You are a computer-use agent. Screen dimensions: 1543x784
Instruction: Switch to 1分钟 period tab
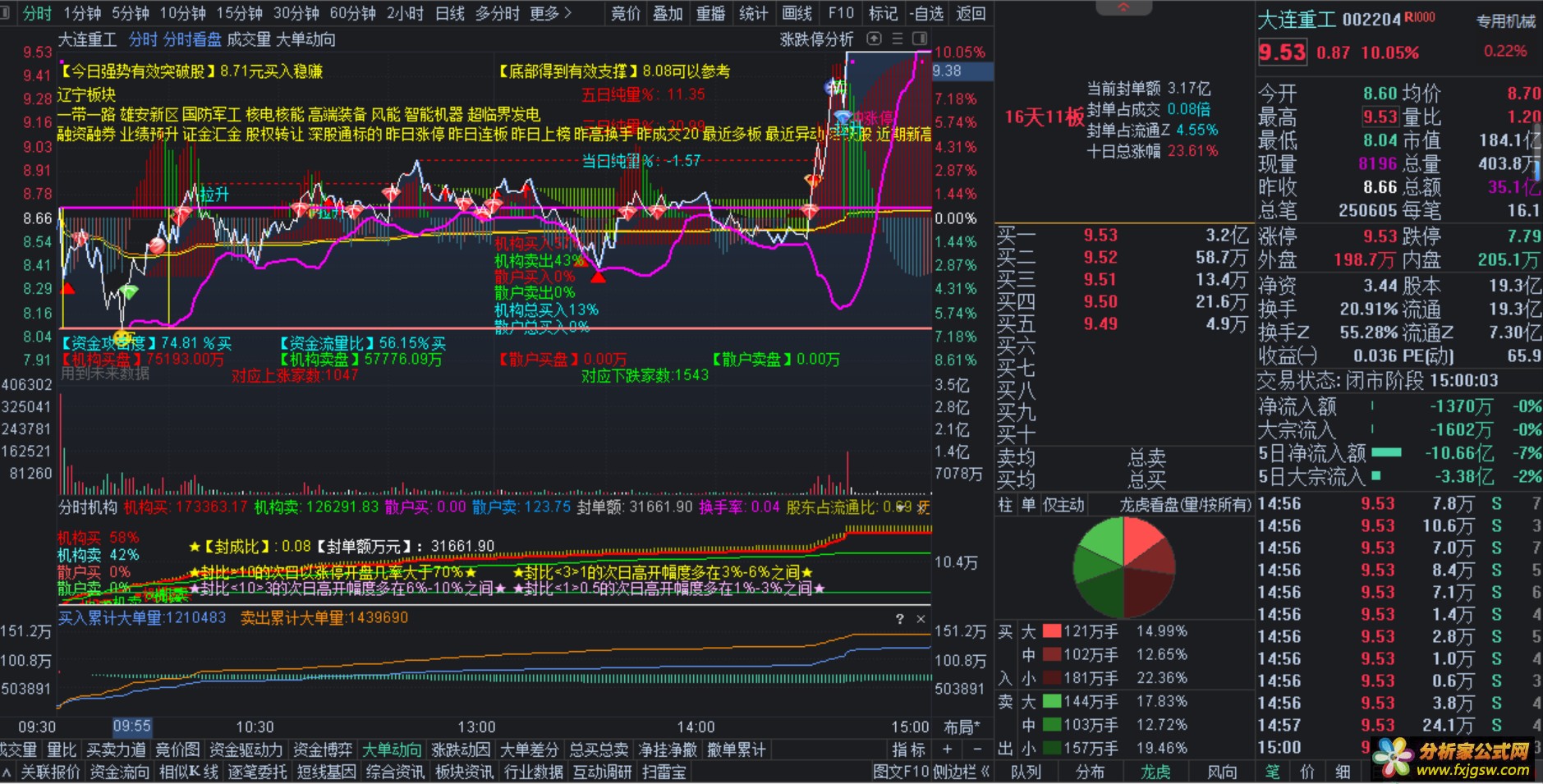click(82, 13)
